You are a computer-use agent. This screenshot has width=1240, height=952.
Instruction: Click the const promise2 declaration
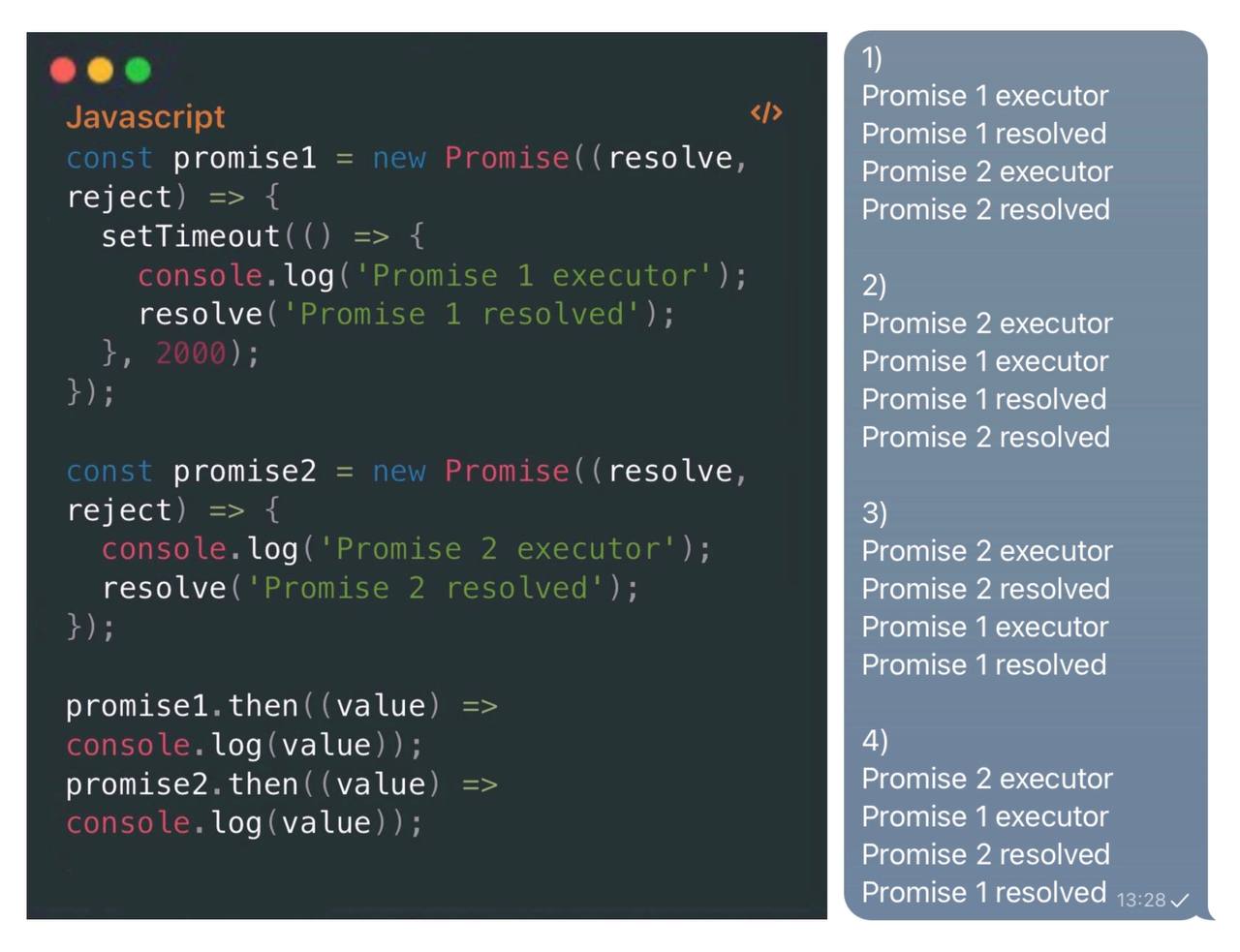tap(192, 471)
